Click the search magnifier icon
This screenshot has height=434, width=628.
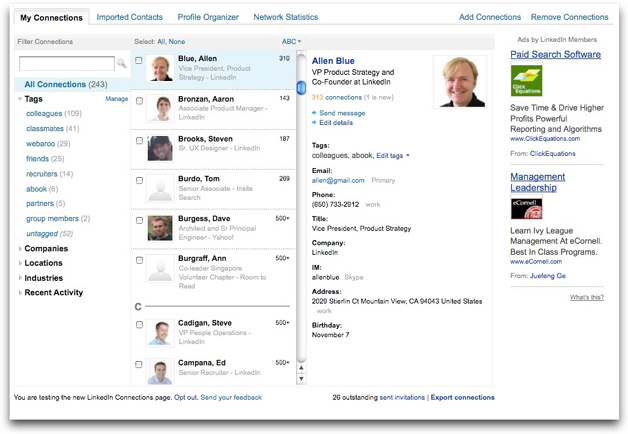121,63
